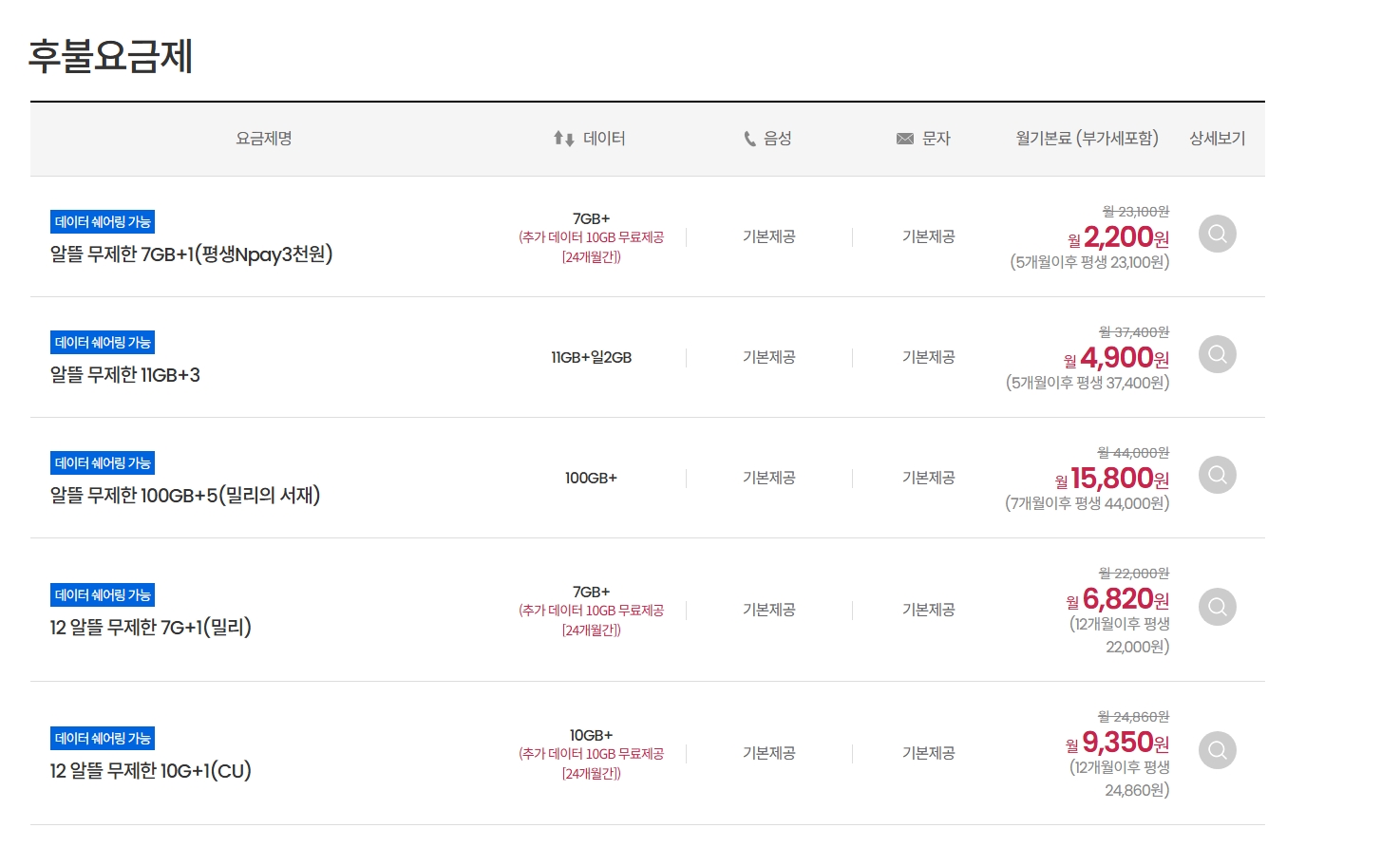Click the envelope icon beside 문자
Viewport: 1400px width, 866px height.
click(x=904, y=139)
